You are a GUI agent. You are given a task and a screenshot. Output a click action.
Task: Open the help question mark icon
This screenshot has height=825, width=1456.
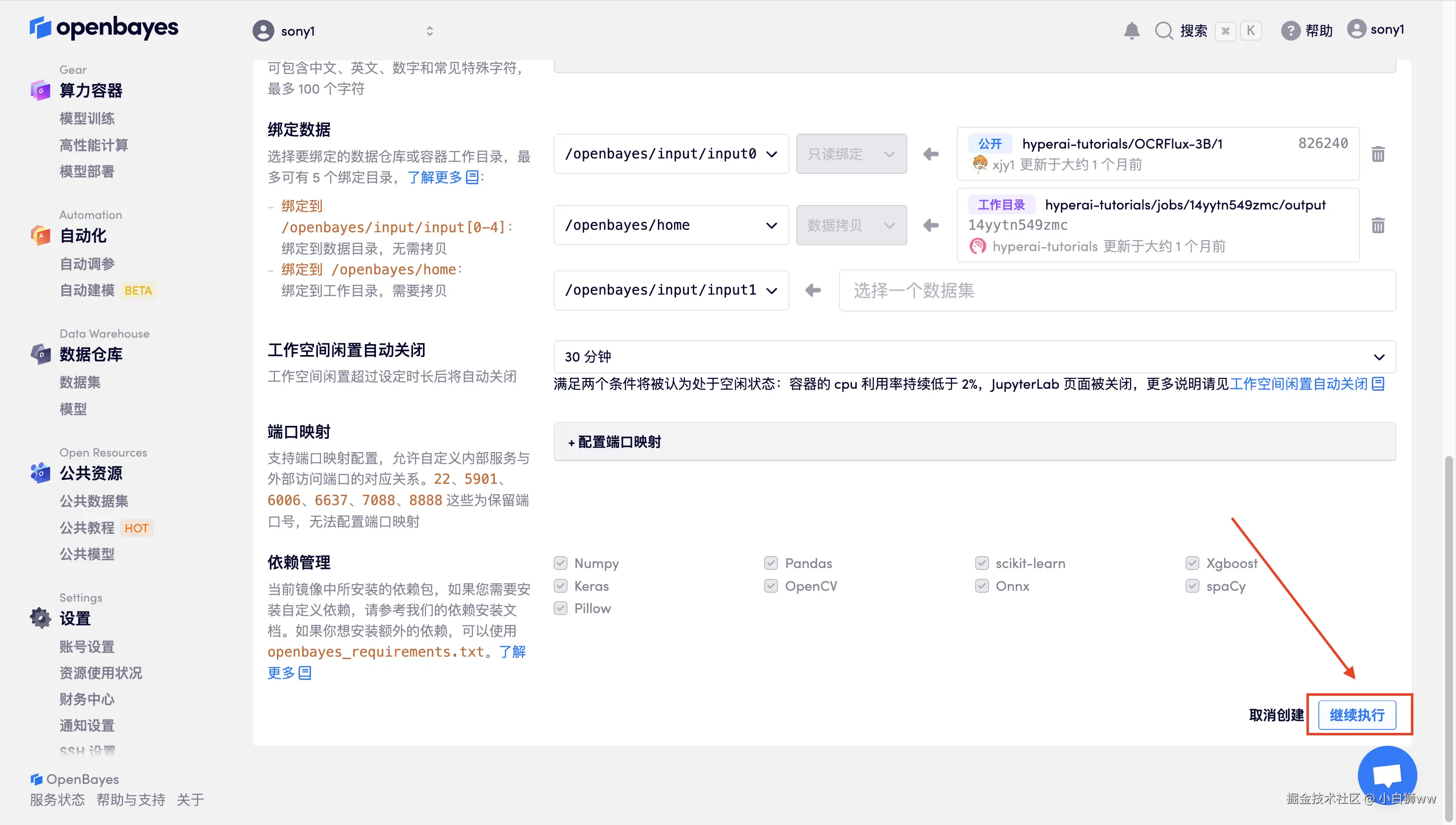(1290, 31)
